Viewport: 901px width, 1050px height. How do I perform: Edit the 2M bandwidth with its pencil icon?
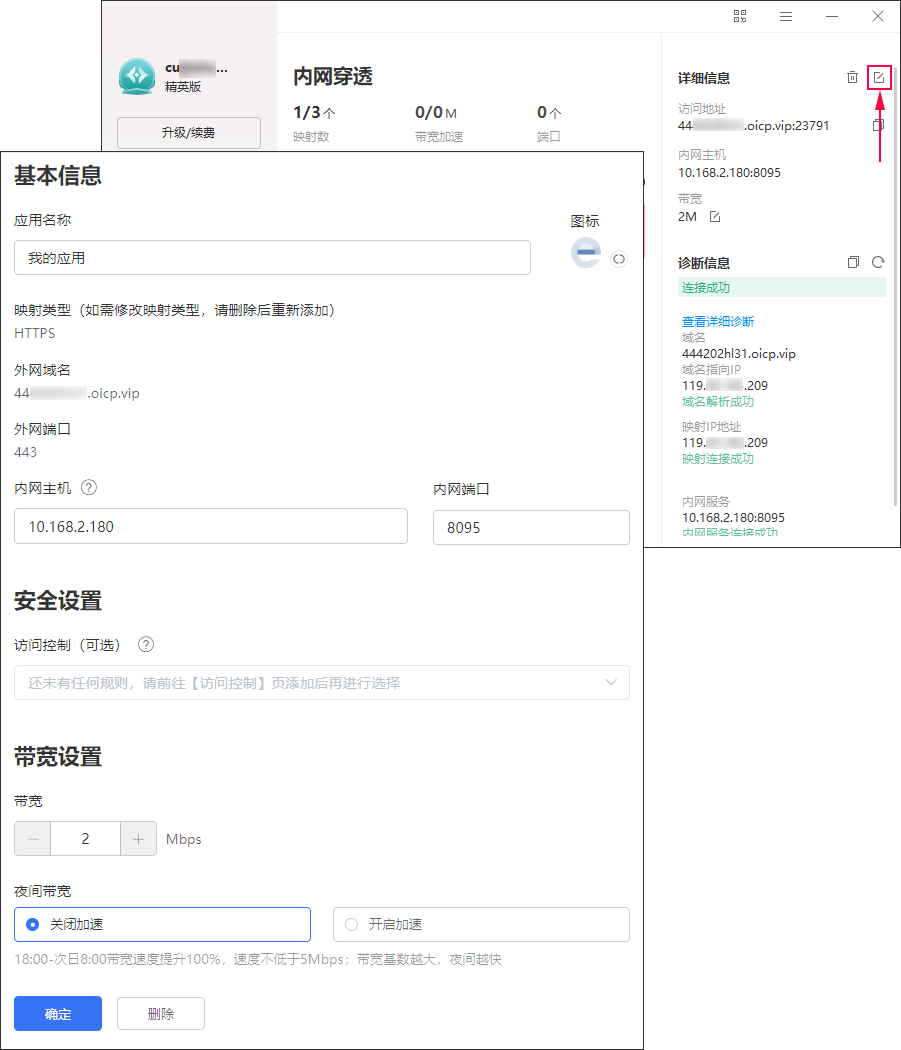tap(716, 216)
